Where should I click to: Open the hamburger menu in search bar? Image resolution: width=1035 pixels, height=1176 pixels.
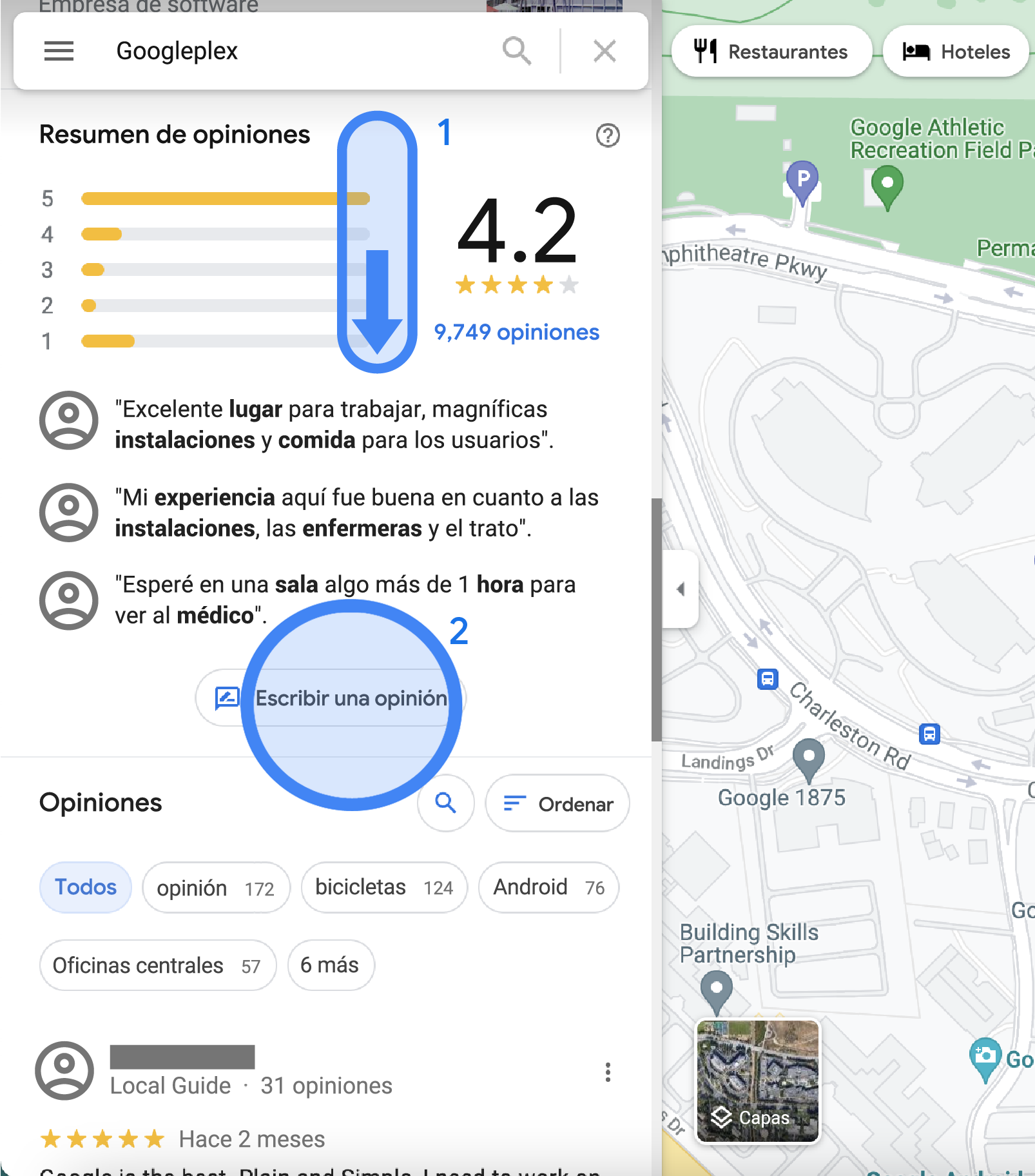pos(59,51)
